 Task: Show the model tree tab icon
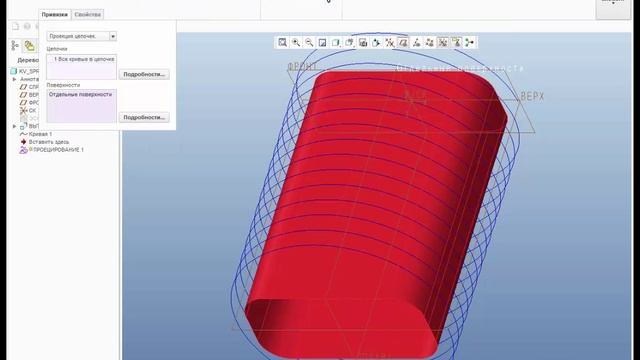pos(15,46)
